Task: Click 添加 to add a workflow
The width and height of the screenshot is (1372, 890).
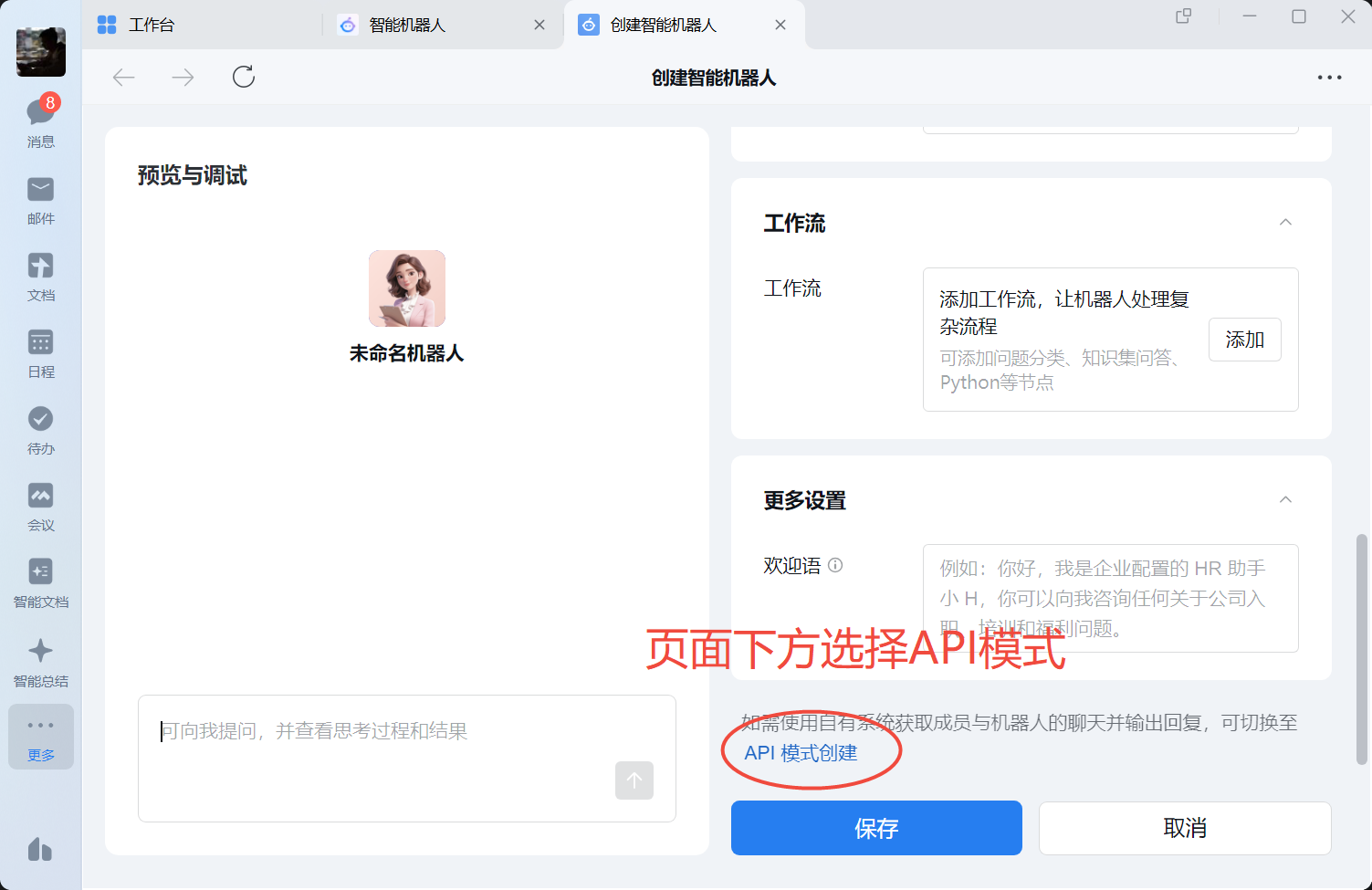Action: 1245,340
